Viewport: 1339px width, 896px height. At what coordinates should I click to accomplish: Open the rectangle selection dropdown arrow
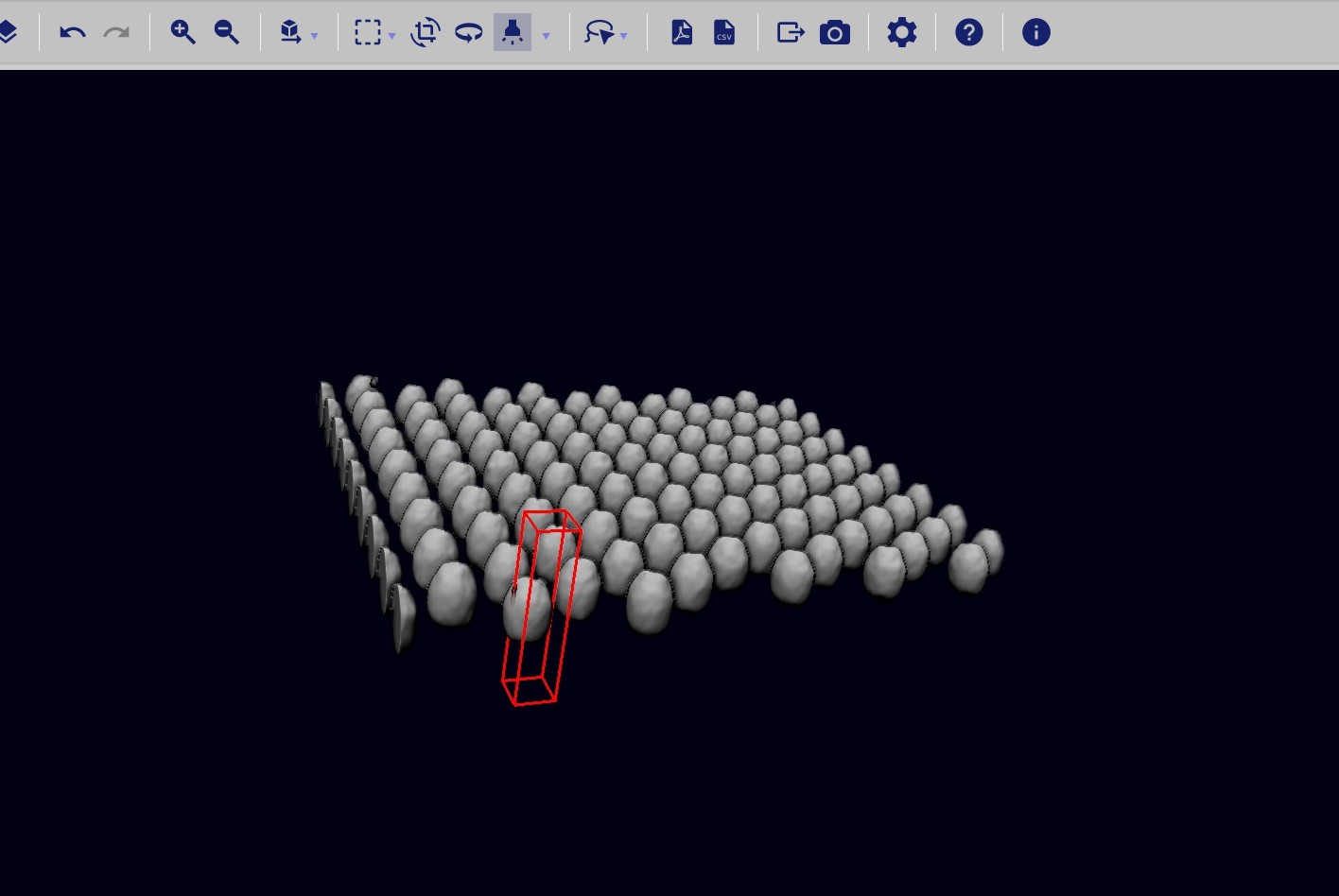(391, 37)
